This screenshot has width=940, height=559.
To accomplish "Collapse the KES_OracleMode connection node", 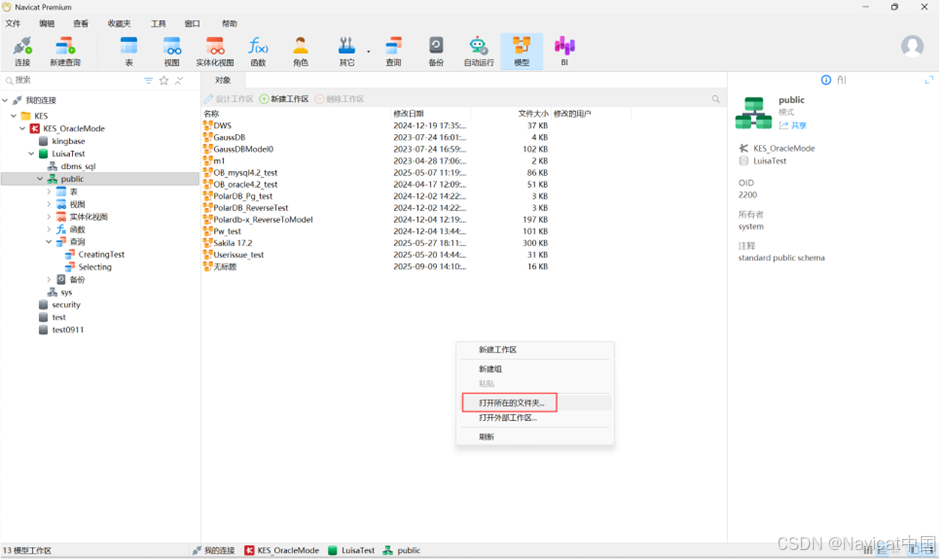I will click(x=23, y=128).
